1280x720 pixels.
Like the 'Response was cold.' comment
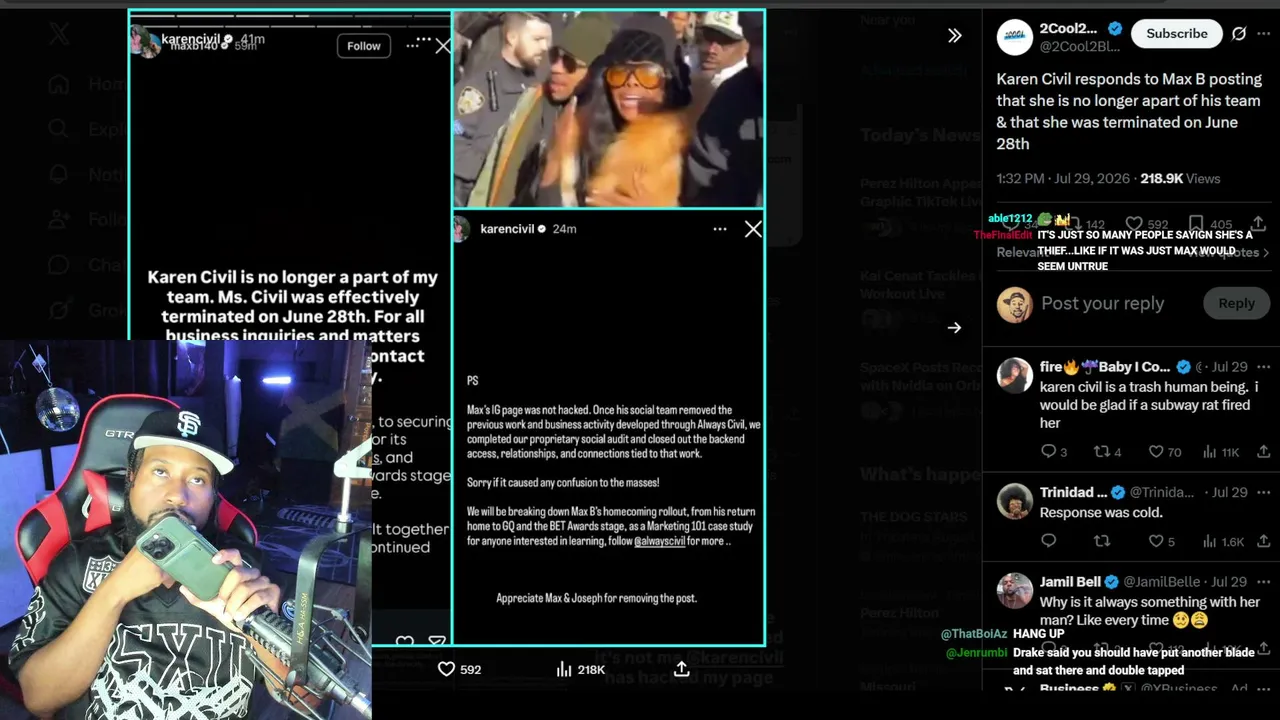point(1156,541)
